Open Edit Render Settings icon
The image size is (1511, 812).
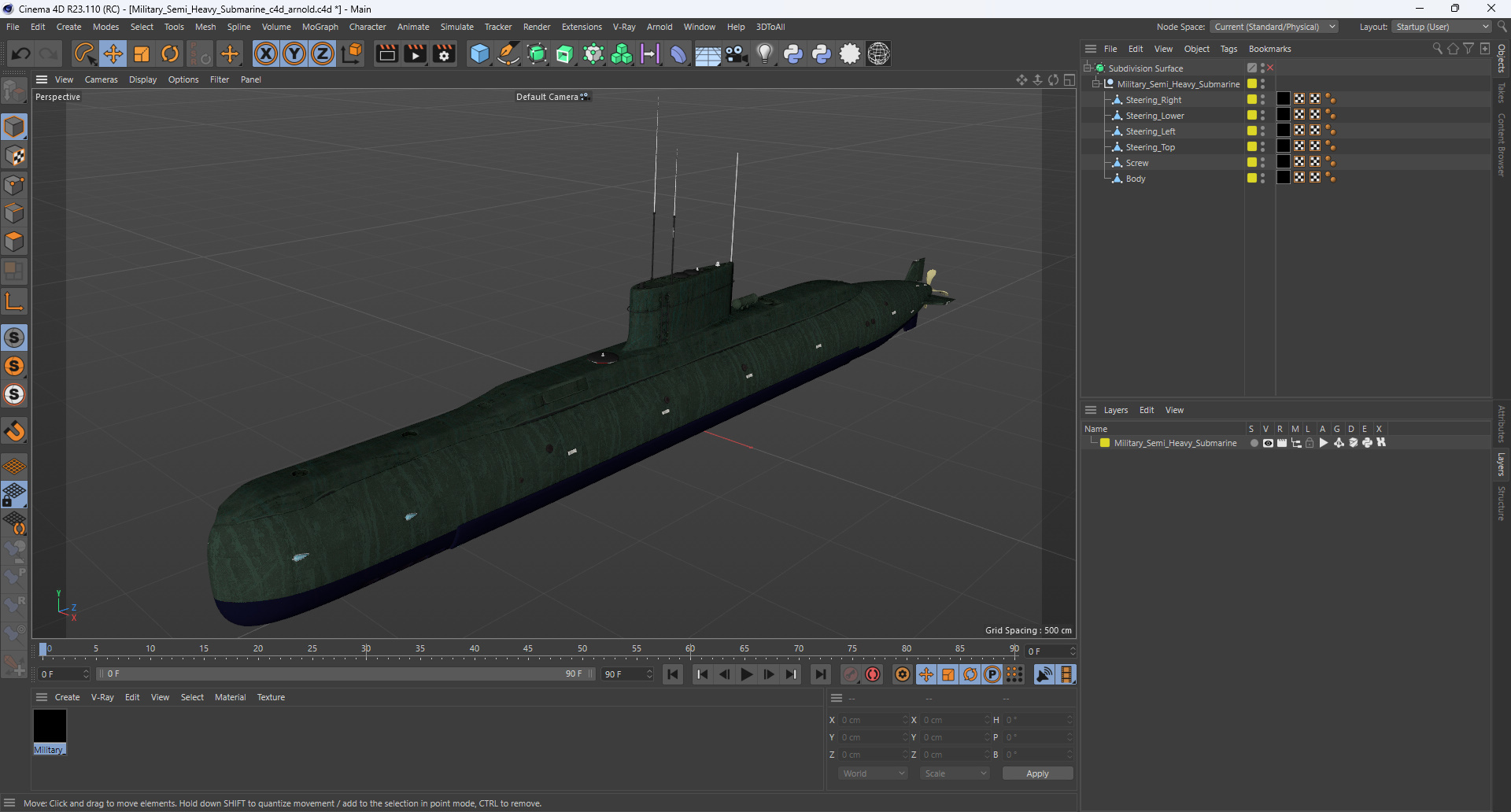click(x=444, y=54)
